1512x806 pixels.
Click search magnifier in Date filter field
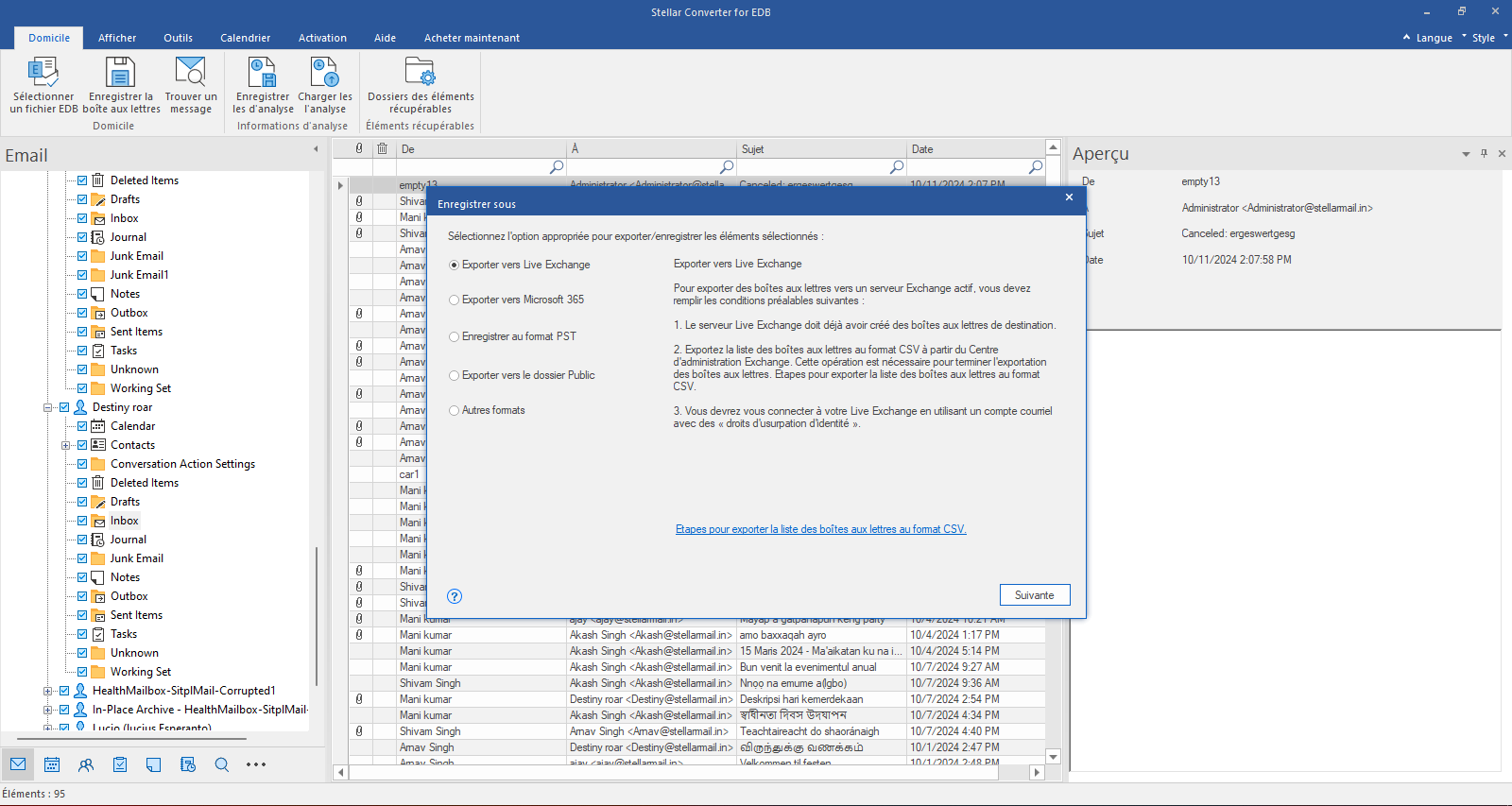pyautogui.click(x=1036, y=167)
